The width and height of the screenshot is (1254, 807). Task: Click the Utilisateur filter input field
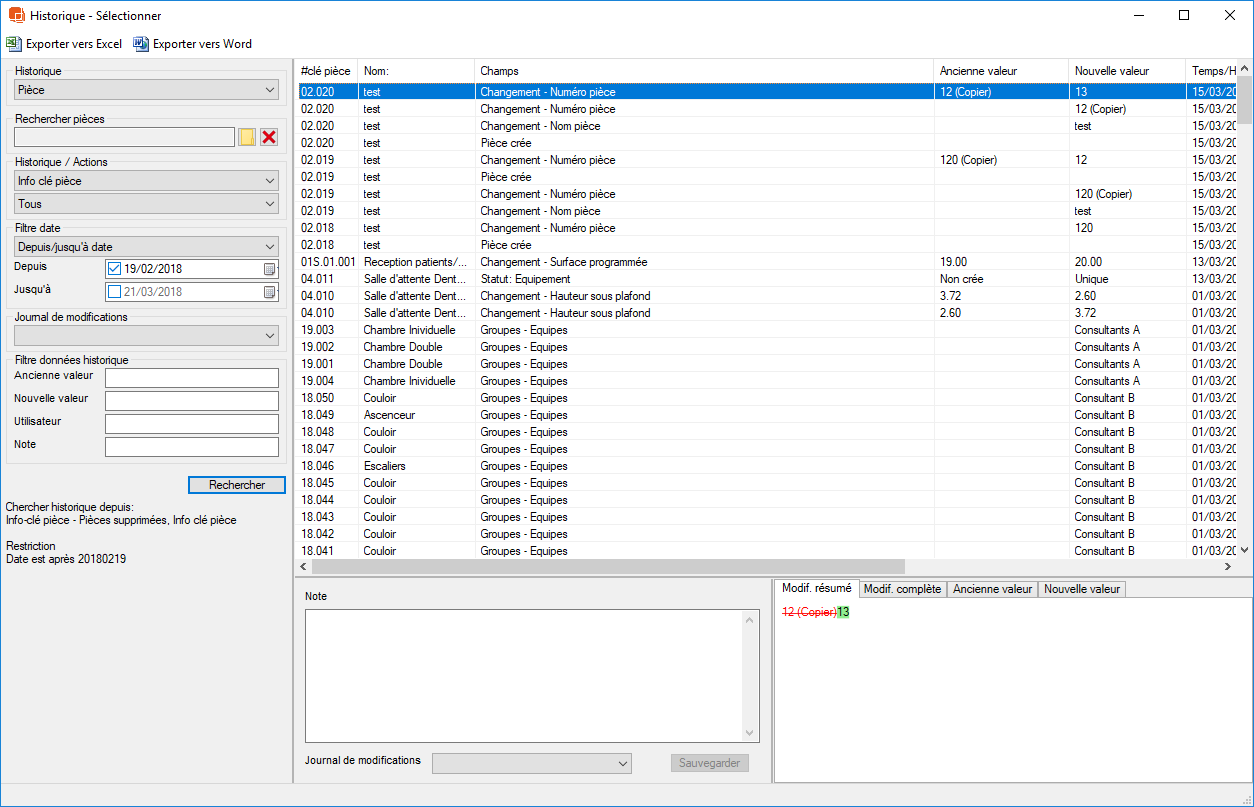point(191,424)
